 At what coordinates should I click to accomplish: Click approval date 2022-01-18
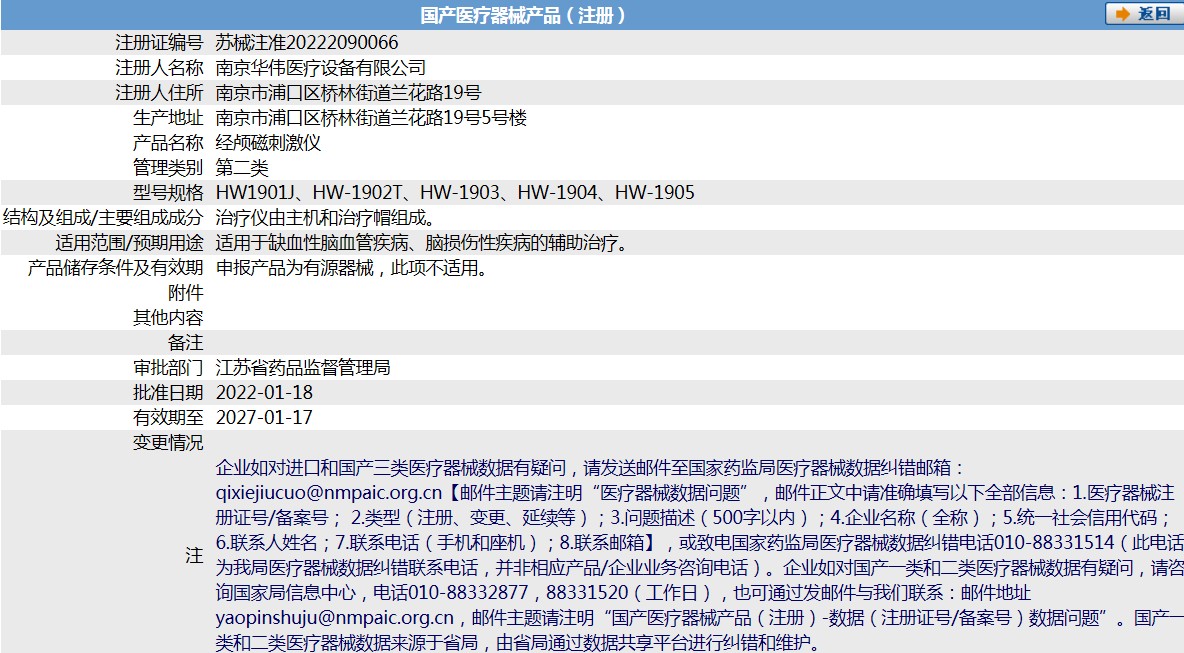click(264, 393)
